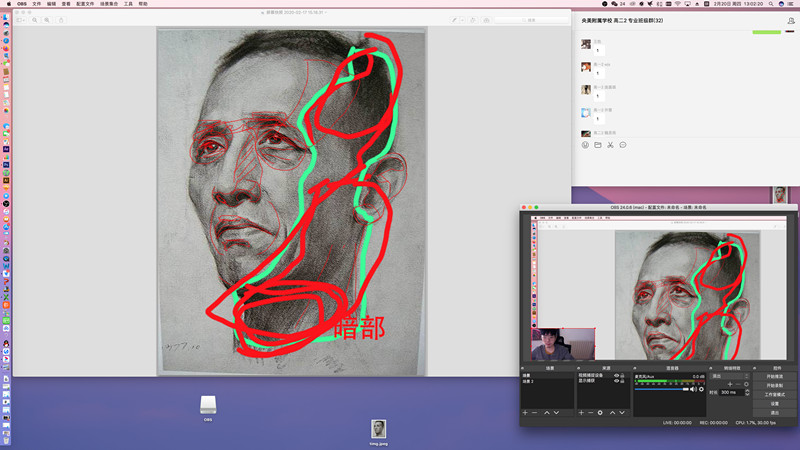Open the OBS disk icon on desktop
Viewport: 800px width, 450px height.
point(208,405)
